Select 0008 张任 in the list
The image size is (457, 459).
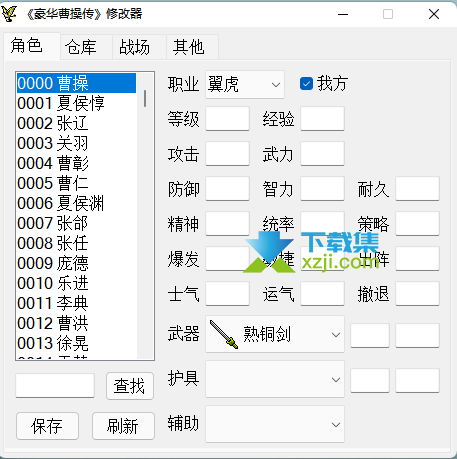(x=76, y=243)
